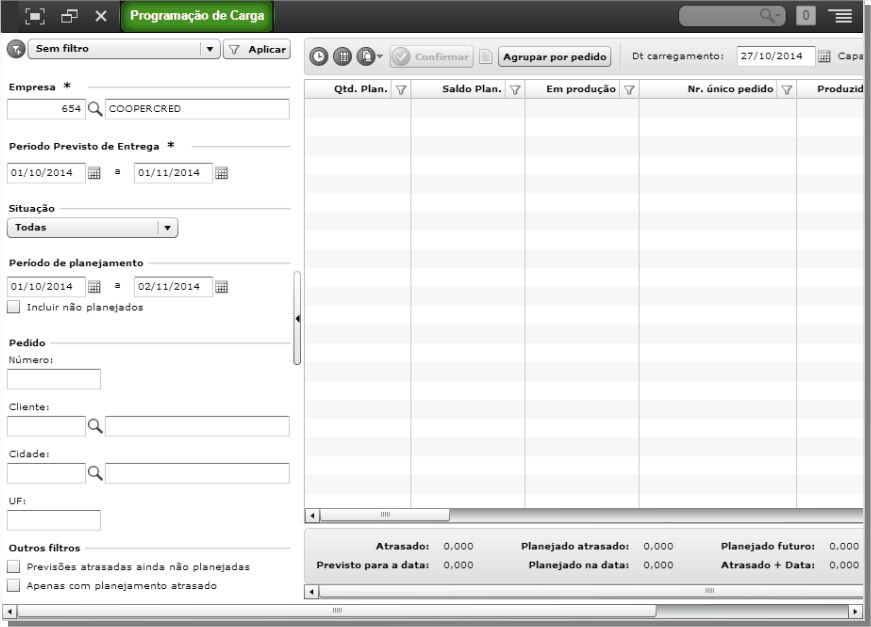Close the Programação de Carga window with X

pos(101,16)
